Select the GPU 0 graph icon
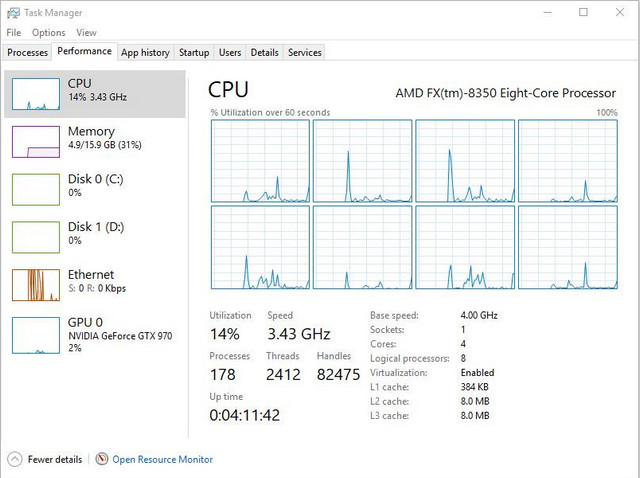Image resolution: width=640 pixels, height=478 pixels. pos(36,334)
